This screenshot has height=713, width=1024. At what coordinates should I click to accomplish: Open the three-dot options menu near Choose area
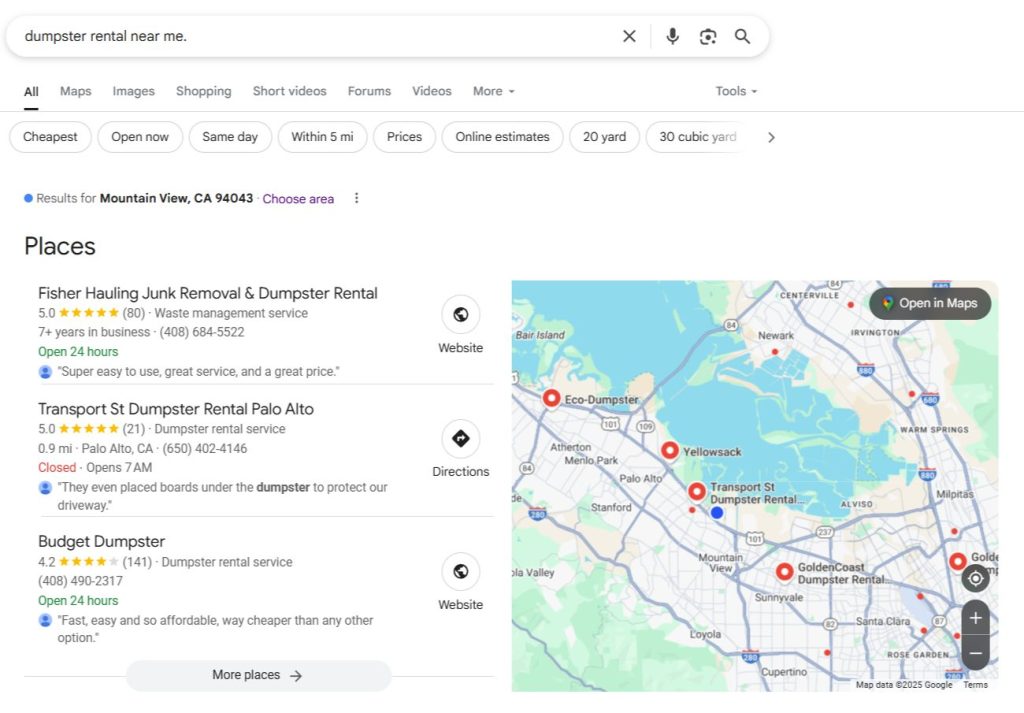356,198
